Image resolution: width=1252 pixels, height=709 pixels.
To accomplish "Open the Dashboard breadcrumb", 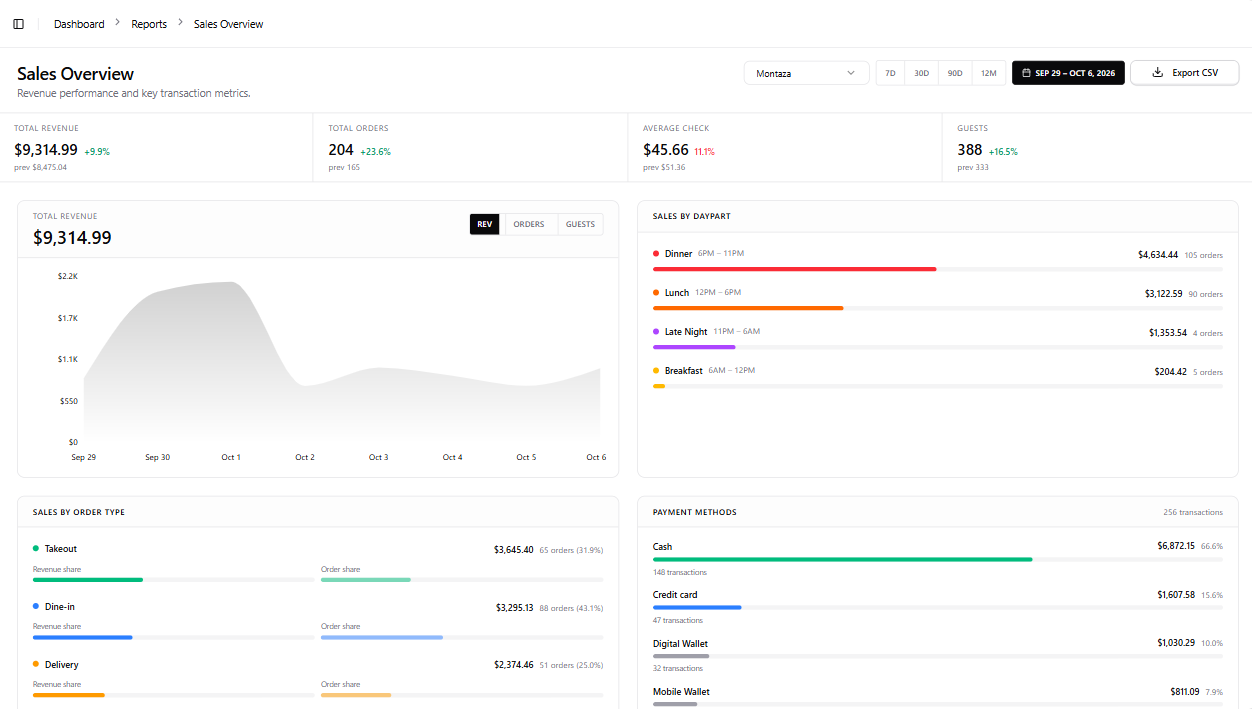I will (79, 24).
